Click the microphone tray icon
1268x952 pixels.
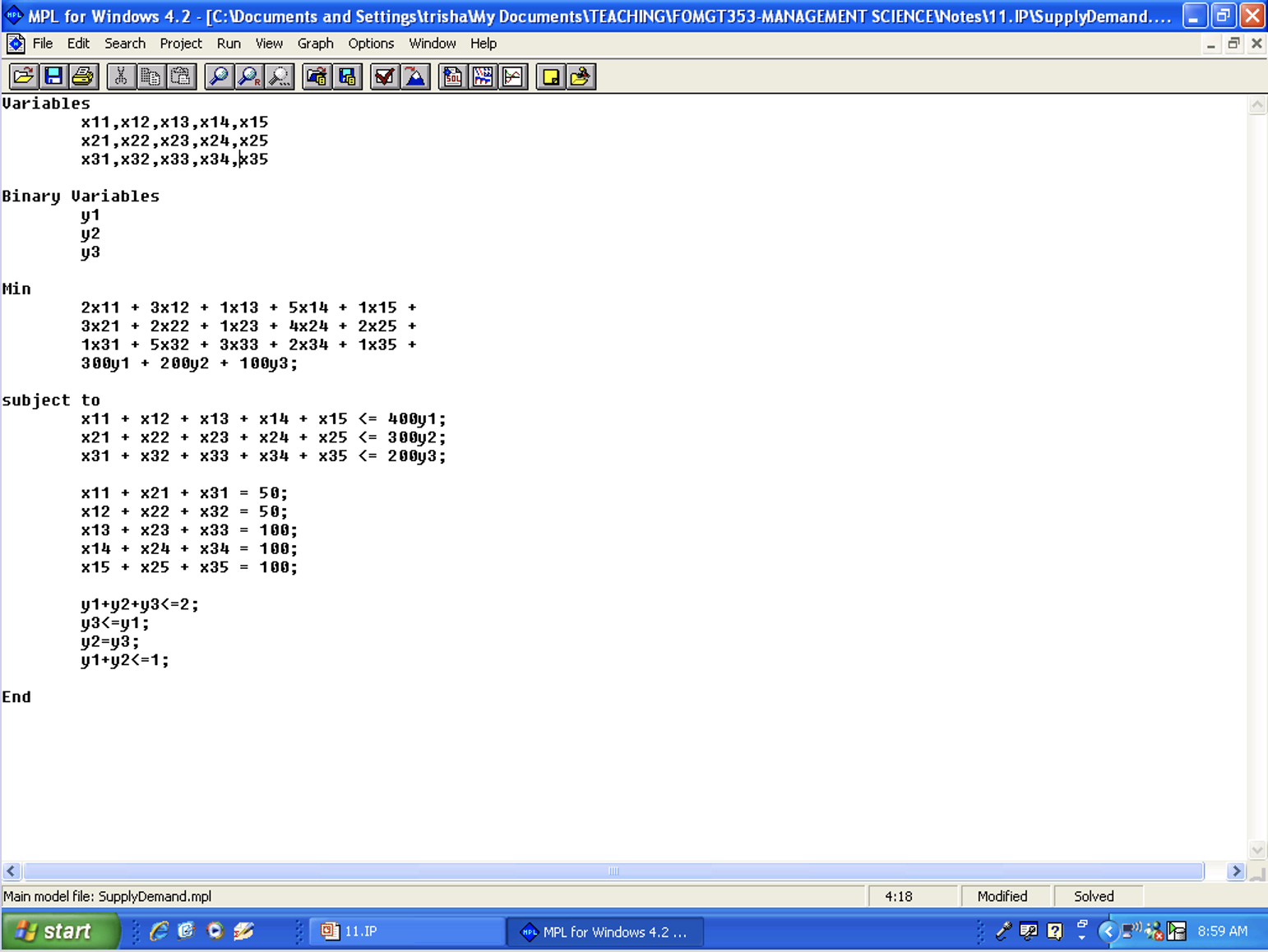click(1003, 931)
